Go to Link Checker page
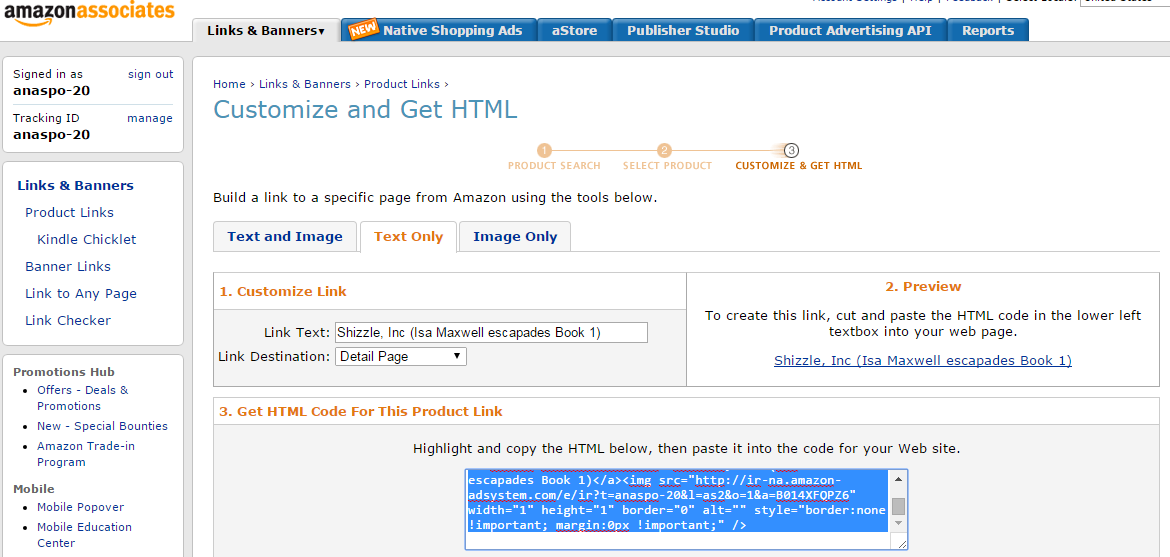1170x557 pixels. click(x=68, y=321)
